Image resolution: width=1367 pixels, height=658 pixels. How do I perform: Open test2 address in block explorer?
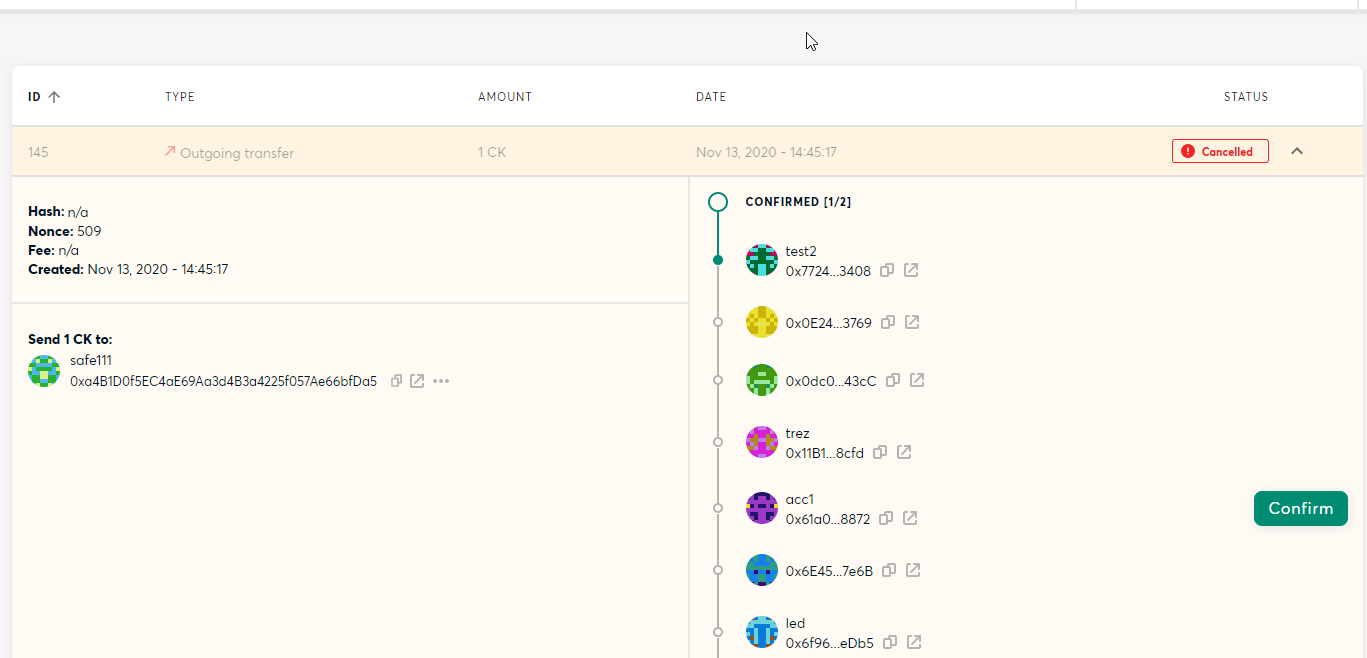point(911,270)
